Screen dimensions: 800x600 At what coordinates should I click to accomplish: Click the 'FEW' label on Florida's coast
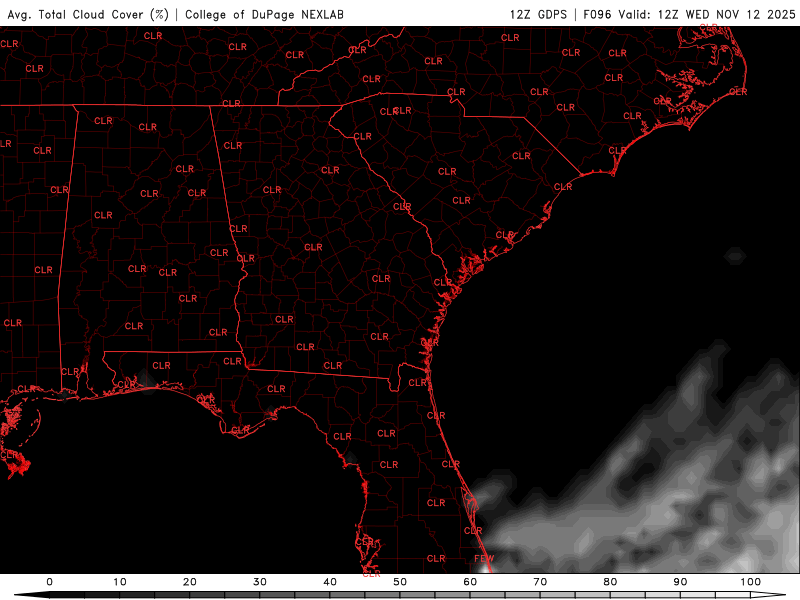click(484, 559)
